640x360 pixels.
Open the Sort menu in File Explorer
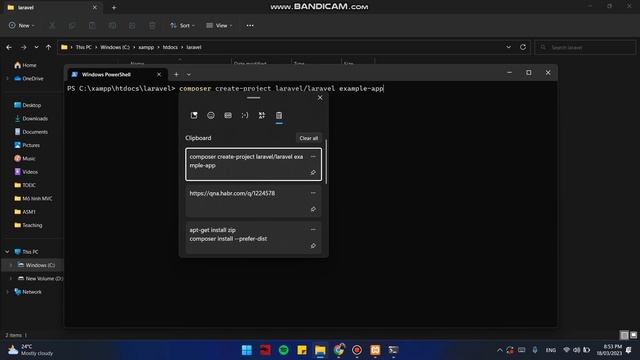click(x=182, y=25)
